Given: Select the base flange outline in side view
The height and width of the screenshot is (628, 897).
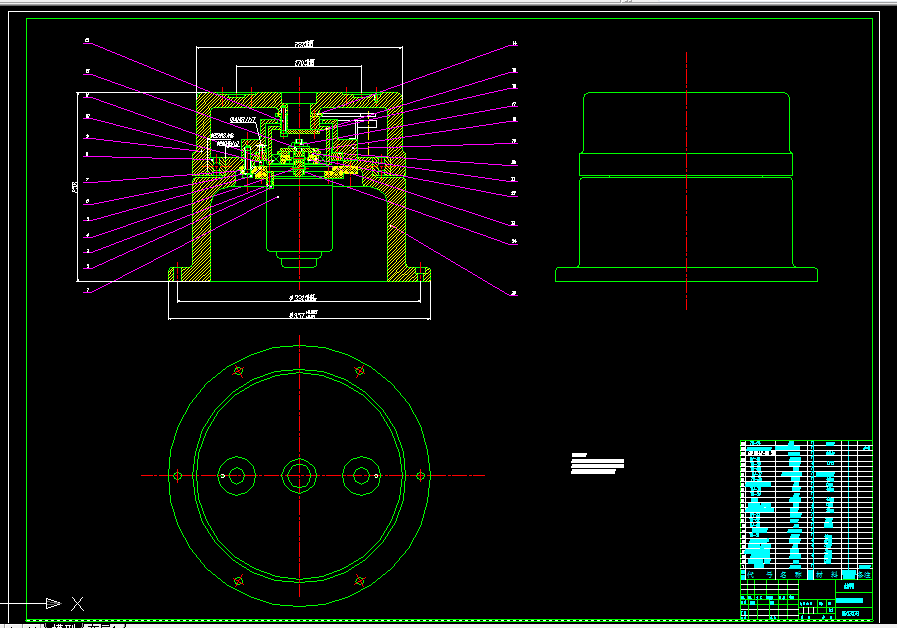Looking at the screenshot, I should [x=686, y=275].
